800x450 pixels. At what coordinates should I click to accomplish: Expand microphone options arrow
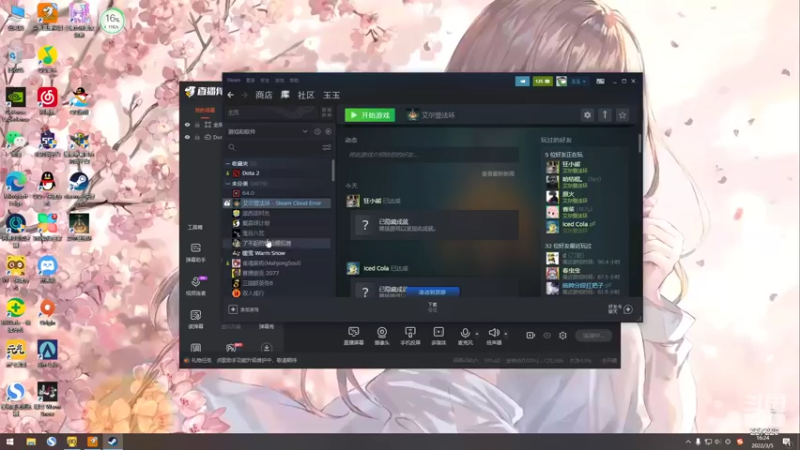[477, 334]
